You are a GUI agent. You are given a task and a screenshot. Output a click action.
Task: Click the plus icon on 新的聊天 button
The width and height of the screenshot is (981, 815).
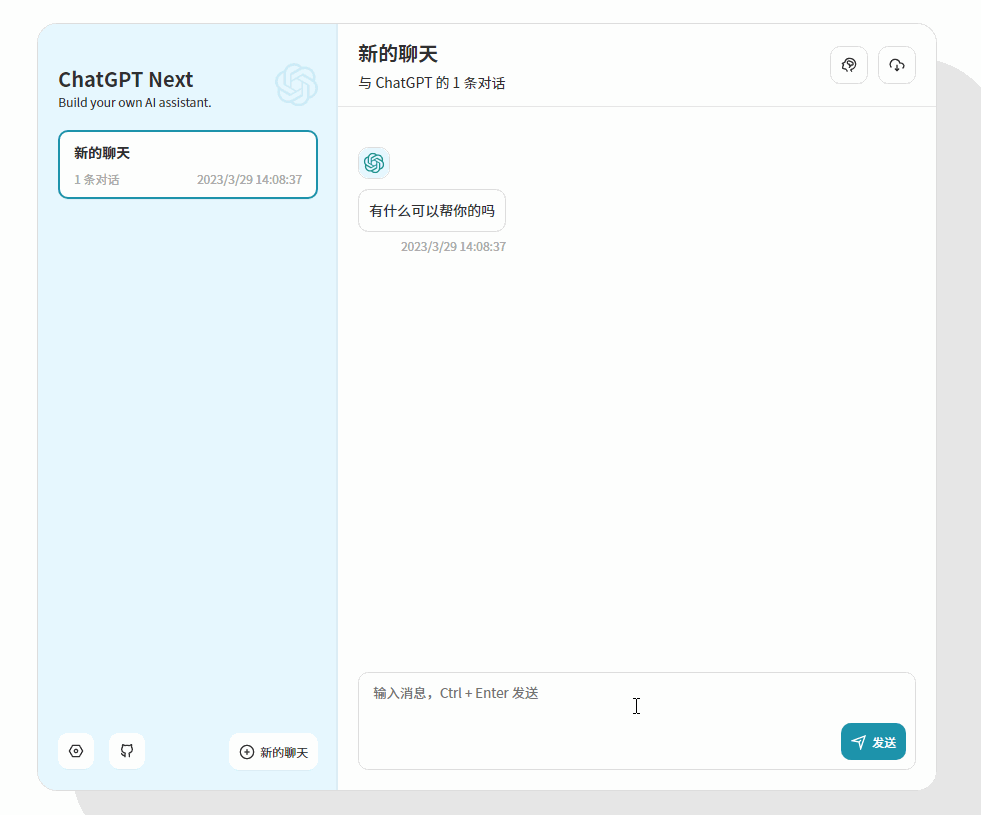tap(245, 751)
